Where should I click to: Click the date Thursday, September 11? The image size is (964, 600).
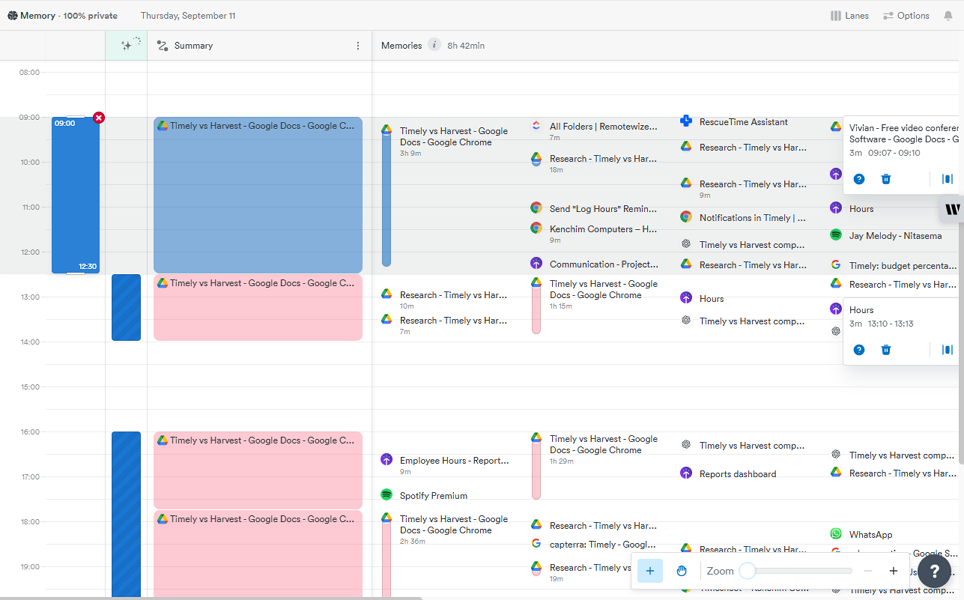pos(188,15)
